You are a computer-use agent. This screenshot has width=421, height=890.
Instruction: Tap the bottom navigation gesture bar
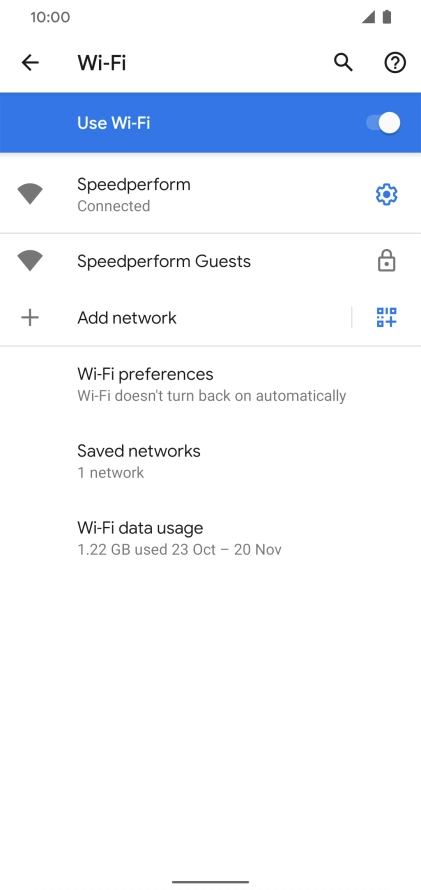[x=210, y=882]
